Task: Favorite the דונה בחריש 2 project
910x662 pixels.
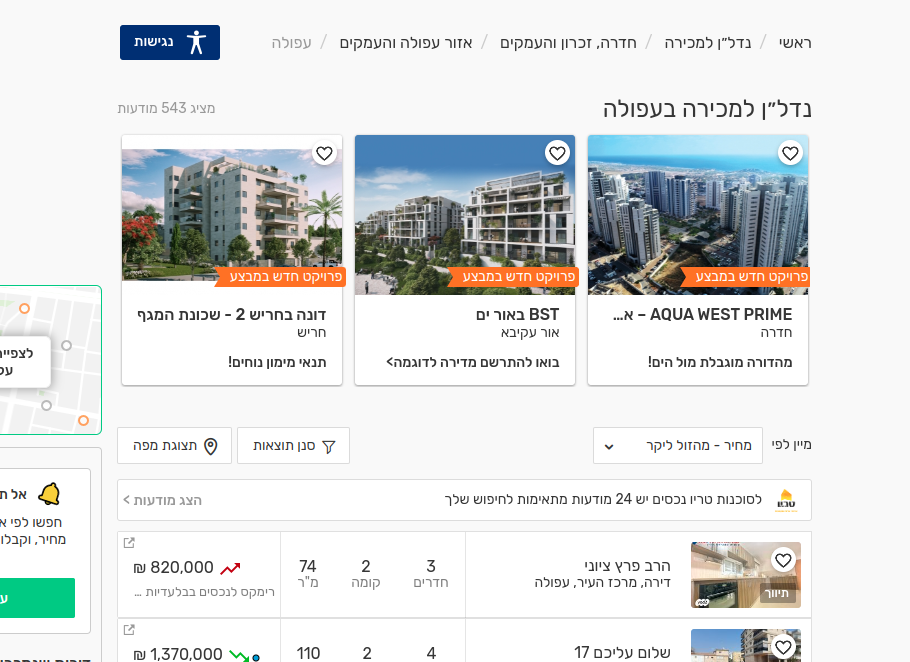Action: [x=324, y=153]
